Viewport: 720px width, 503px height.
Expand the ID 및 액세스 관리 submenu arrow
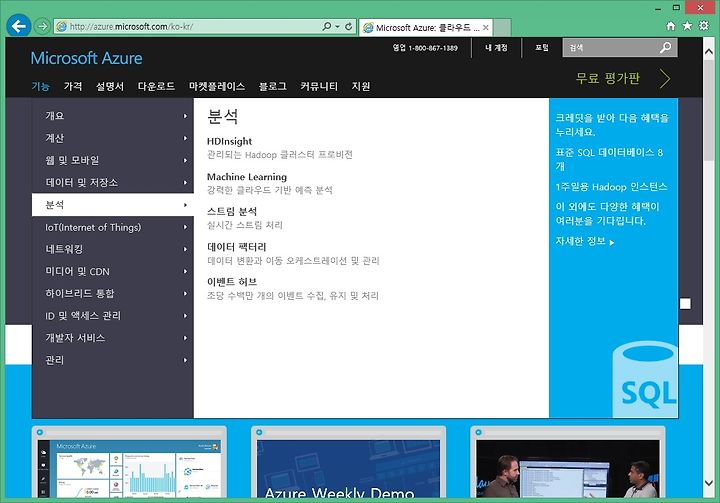tap(185, 316)
